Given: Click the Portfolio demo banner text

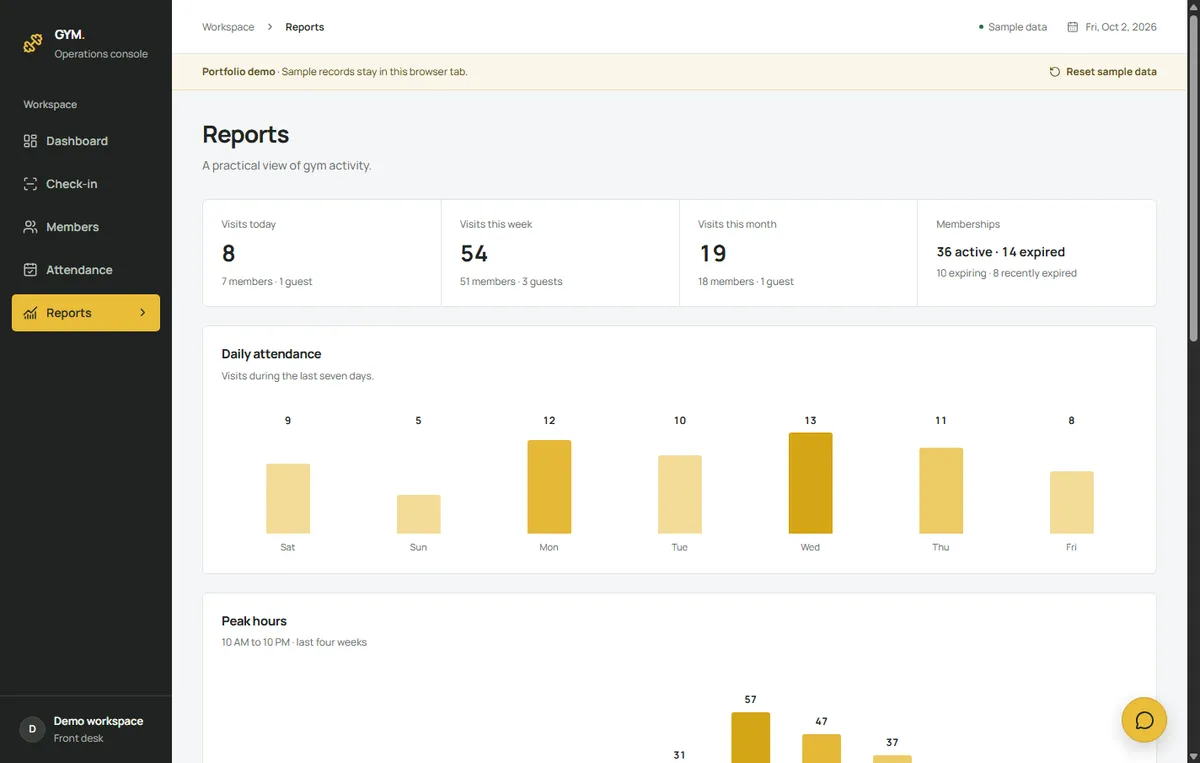Looking at the screenshot, I should pos(335,72).
